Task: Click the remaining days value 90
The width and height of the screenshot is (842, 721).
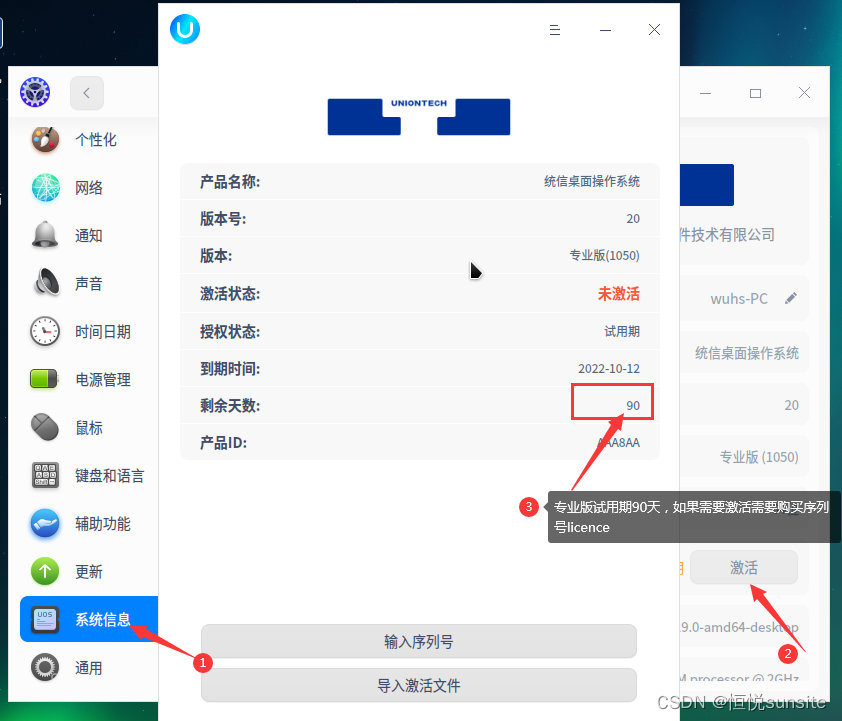Action: tap(633, 405)
